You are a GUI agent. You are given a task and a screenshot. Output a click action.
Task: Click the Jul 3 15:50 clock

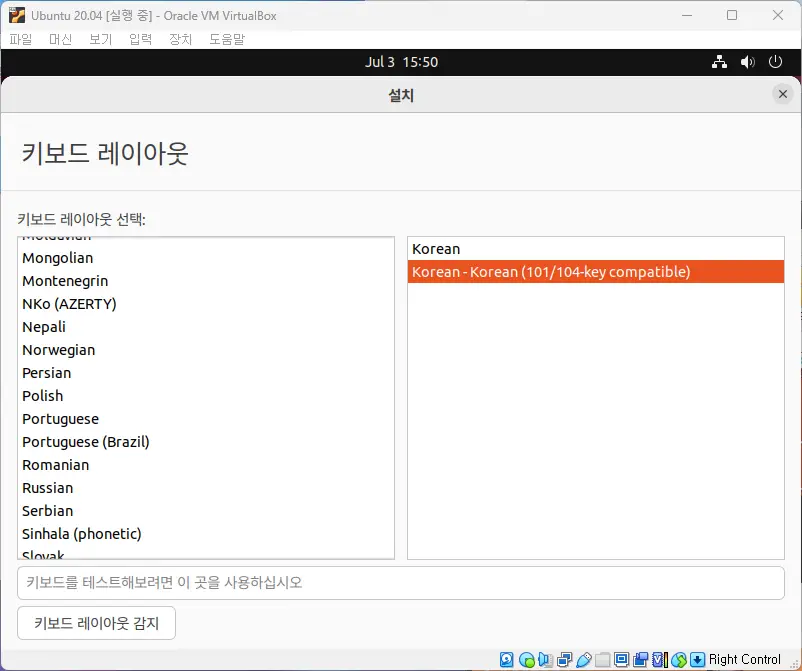(x=402, y=62)
